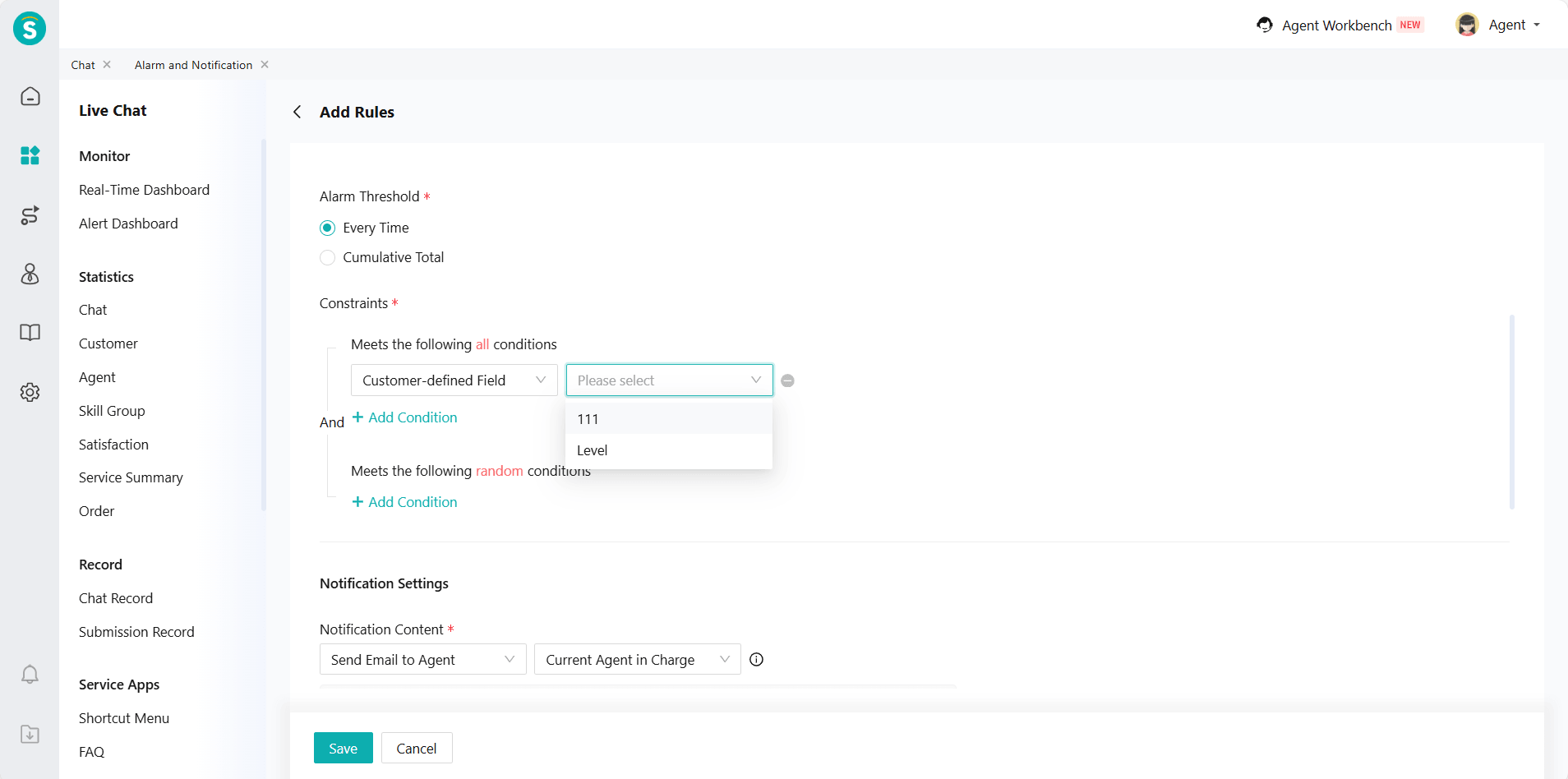Expand the Send Email to Agent dropdown
The image size is (1568, 779).
(x=422, y=660)
